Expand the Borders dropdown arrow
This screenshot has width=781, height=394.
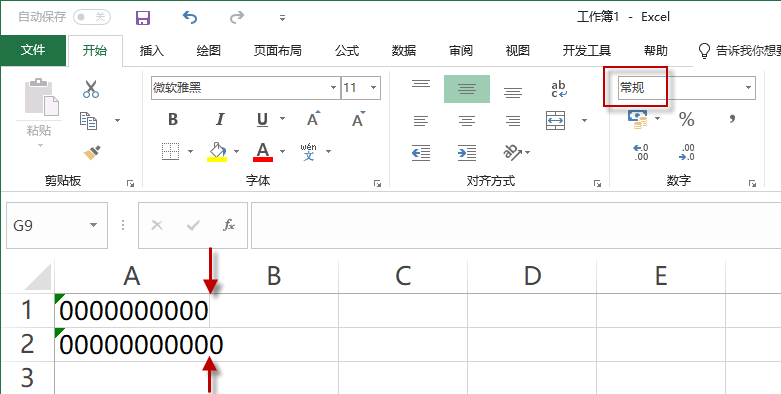coord(190,151)
